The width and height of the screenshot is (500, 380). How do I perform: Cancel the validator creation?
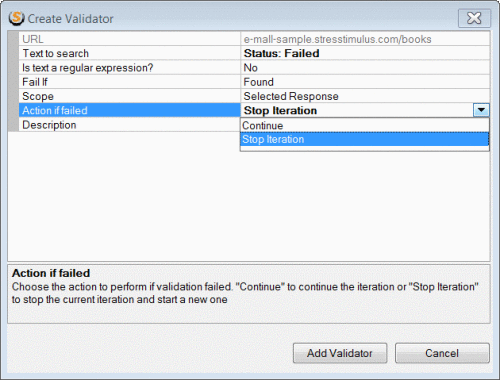[x=442, y=353]
